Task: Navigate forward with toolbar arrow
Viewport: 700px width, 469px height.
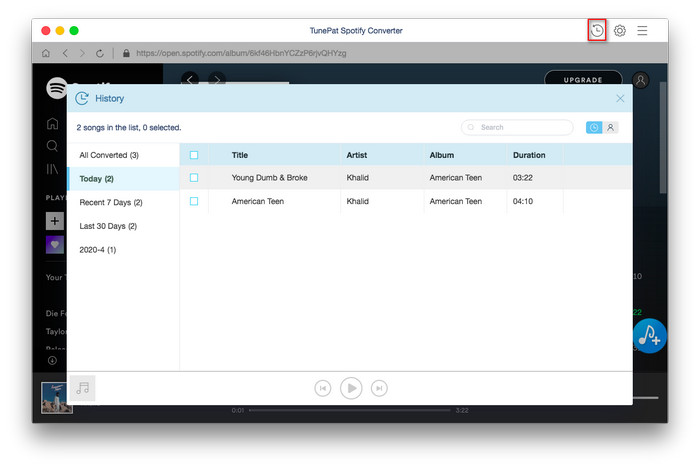Action: pyautogui.click(x=82, y=53)
